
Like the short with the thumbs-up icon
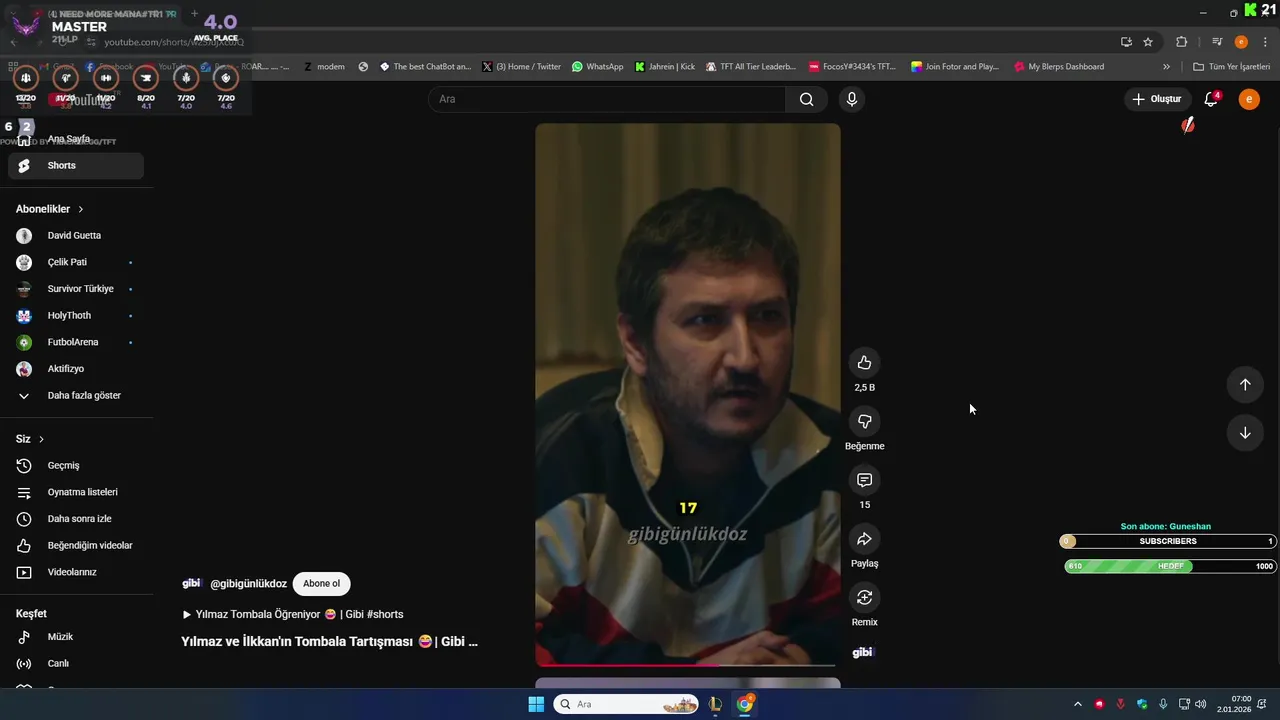pos(864,363)
